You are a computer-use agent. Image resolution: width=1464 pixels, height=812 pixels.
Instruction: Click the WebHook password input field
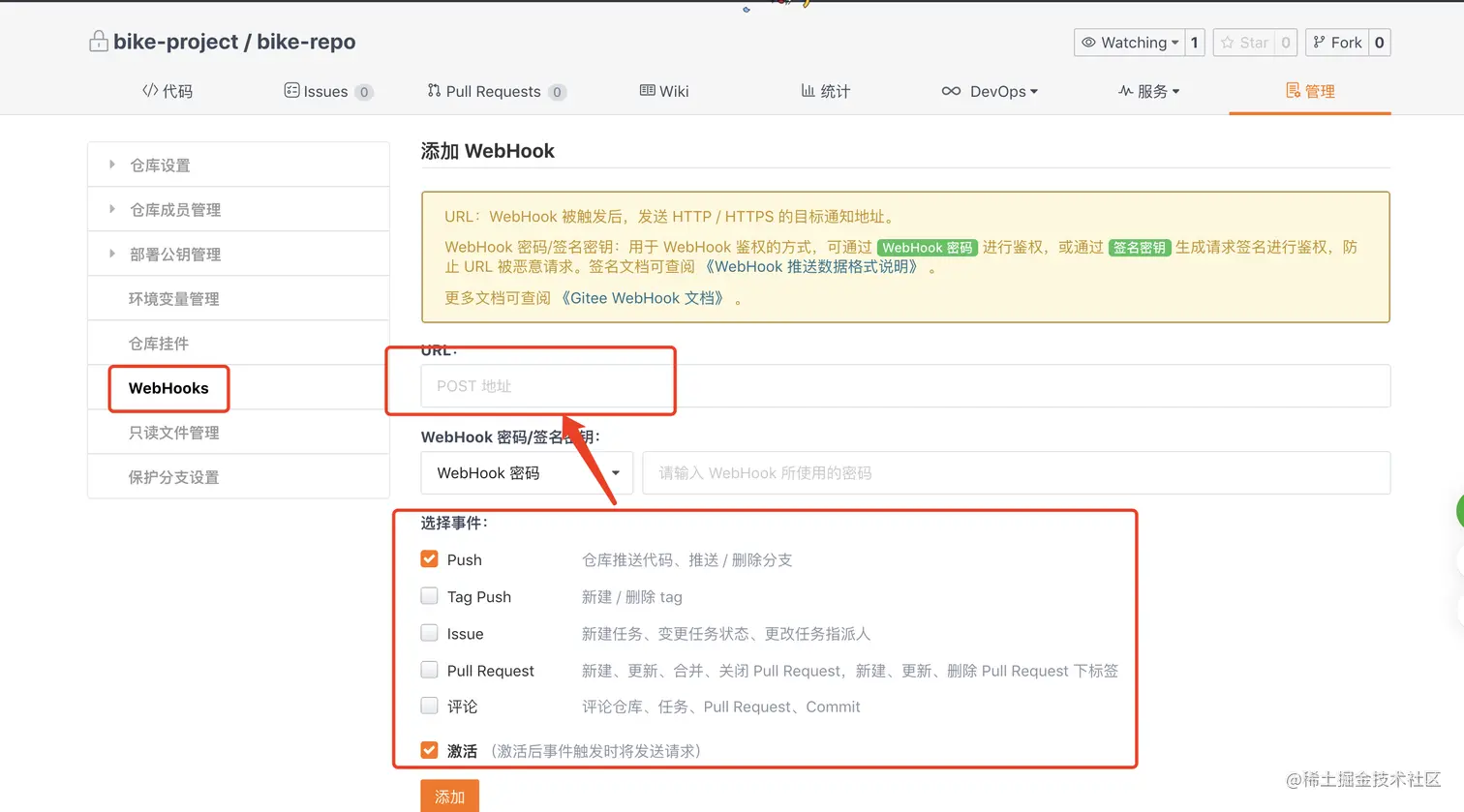(x=1017, y=473)
